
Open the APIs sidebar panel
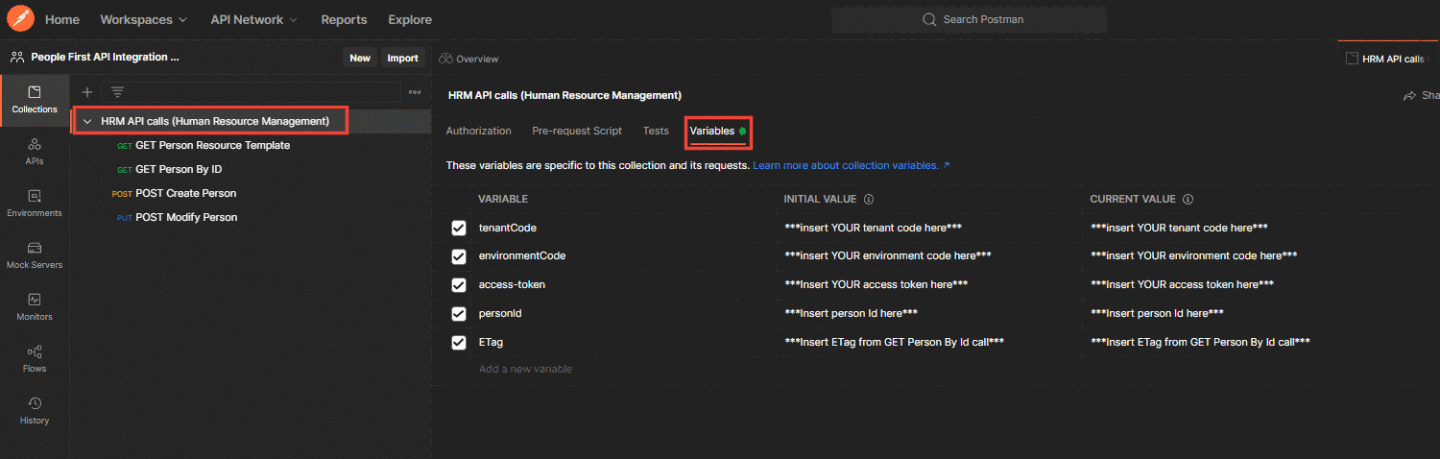click(x=34, y=151)
